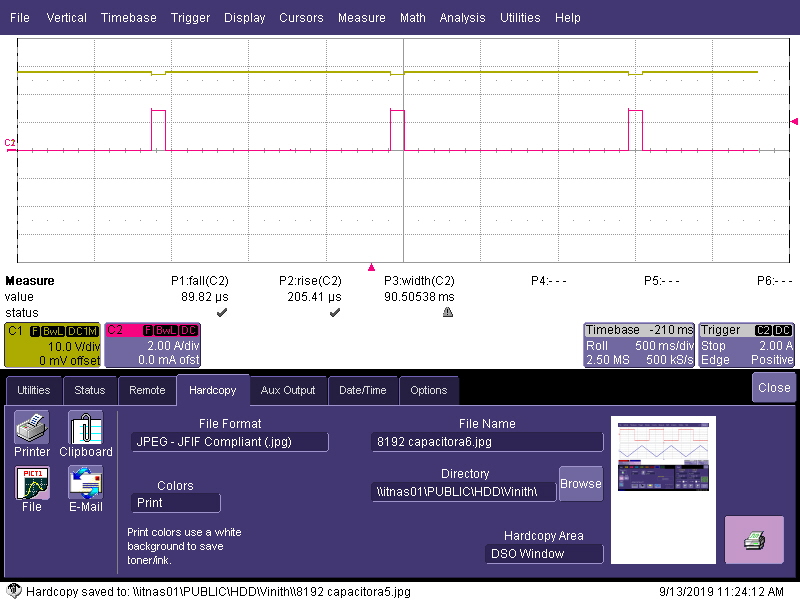The image size is (800, 600).
Task: Click the trigger delay marker below the grid
Action: [371, 267]
